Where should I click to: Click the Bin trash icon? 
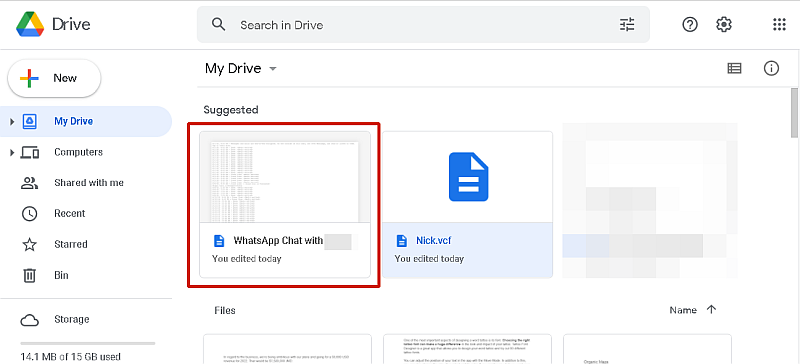(30, 275)
